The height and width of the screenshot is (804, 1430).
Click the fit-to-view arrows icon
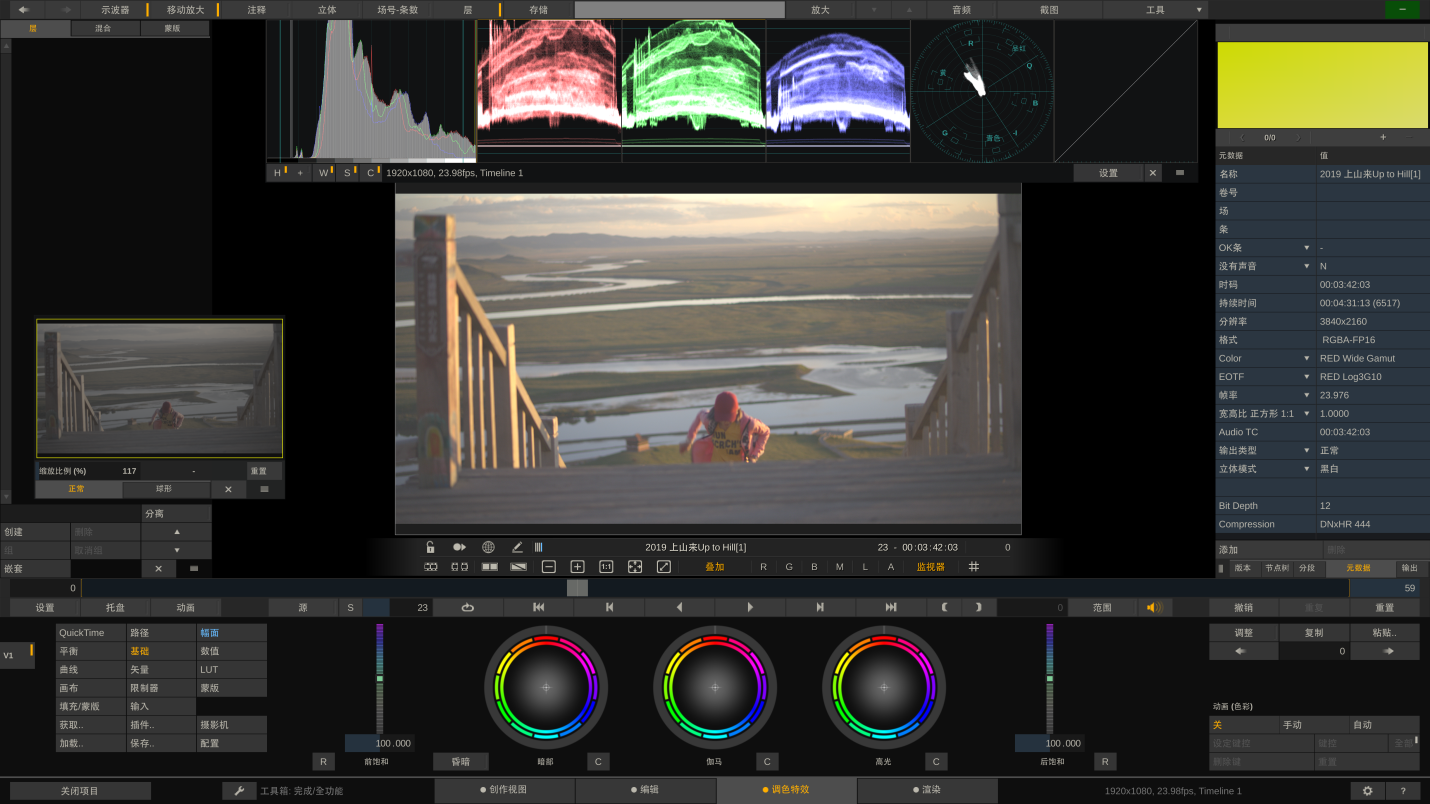tap(635, 566)
